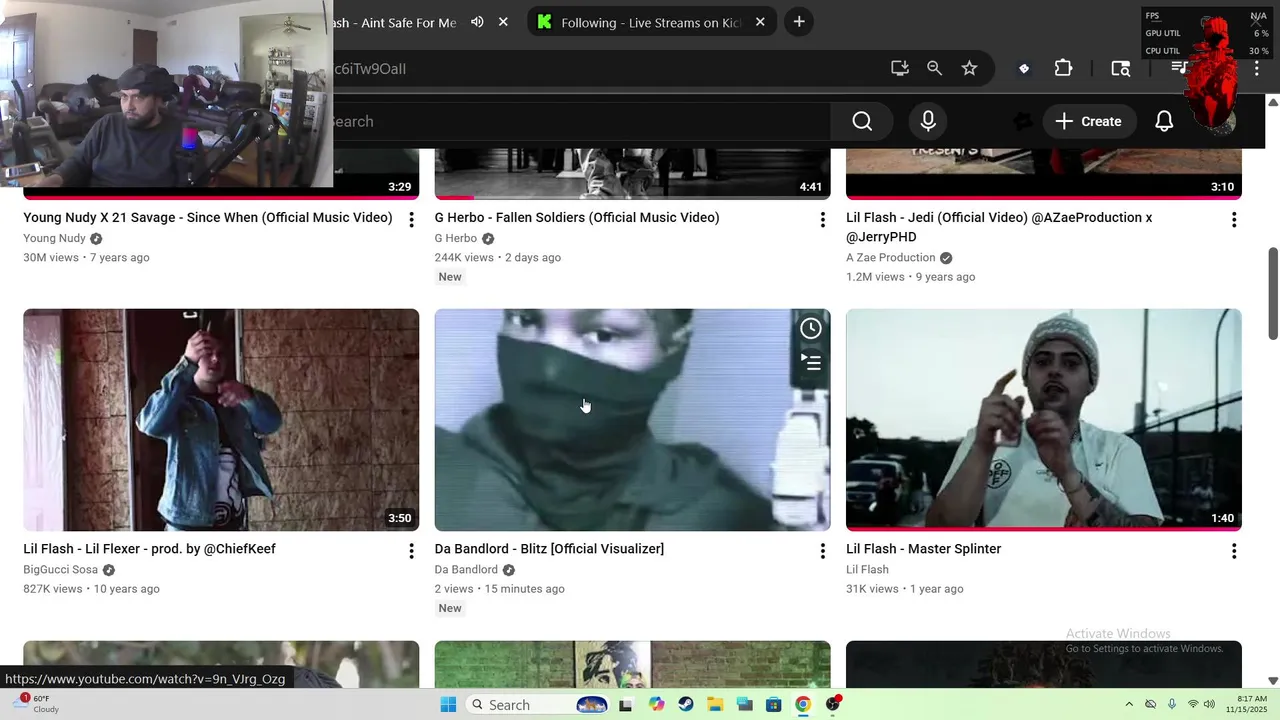Visit the BigGucci Sosa channel
This screenshot has width=1280, height=720.
point(61,570)
